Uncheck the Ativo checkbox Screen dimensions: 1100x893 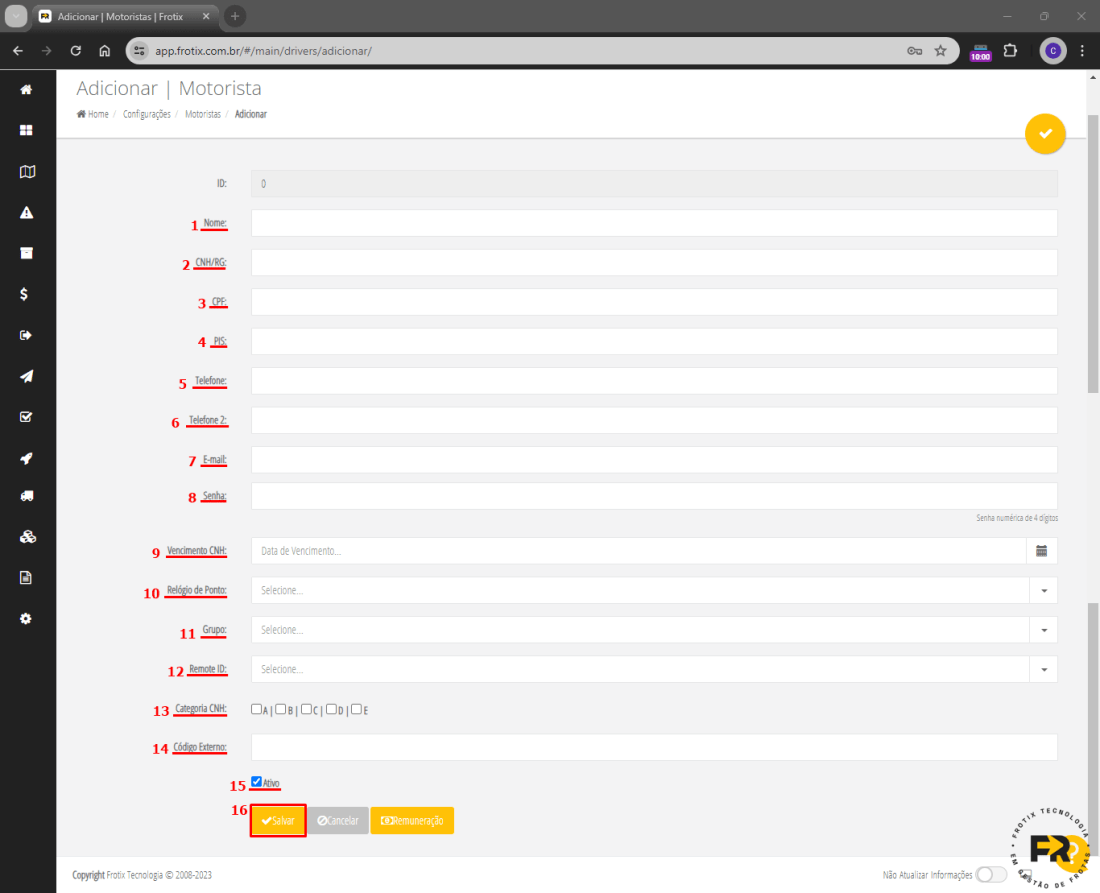257,782
